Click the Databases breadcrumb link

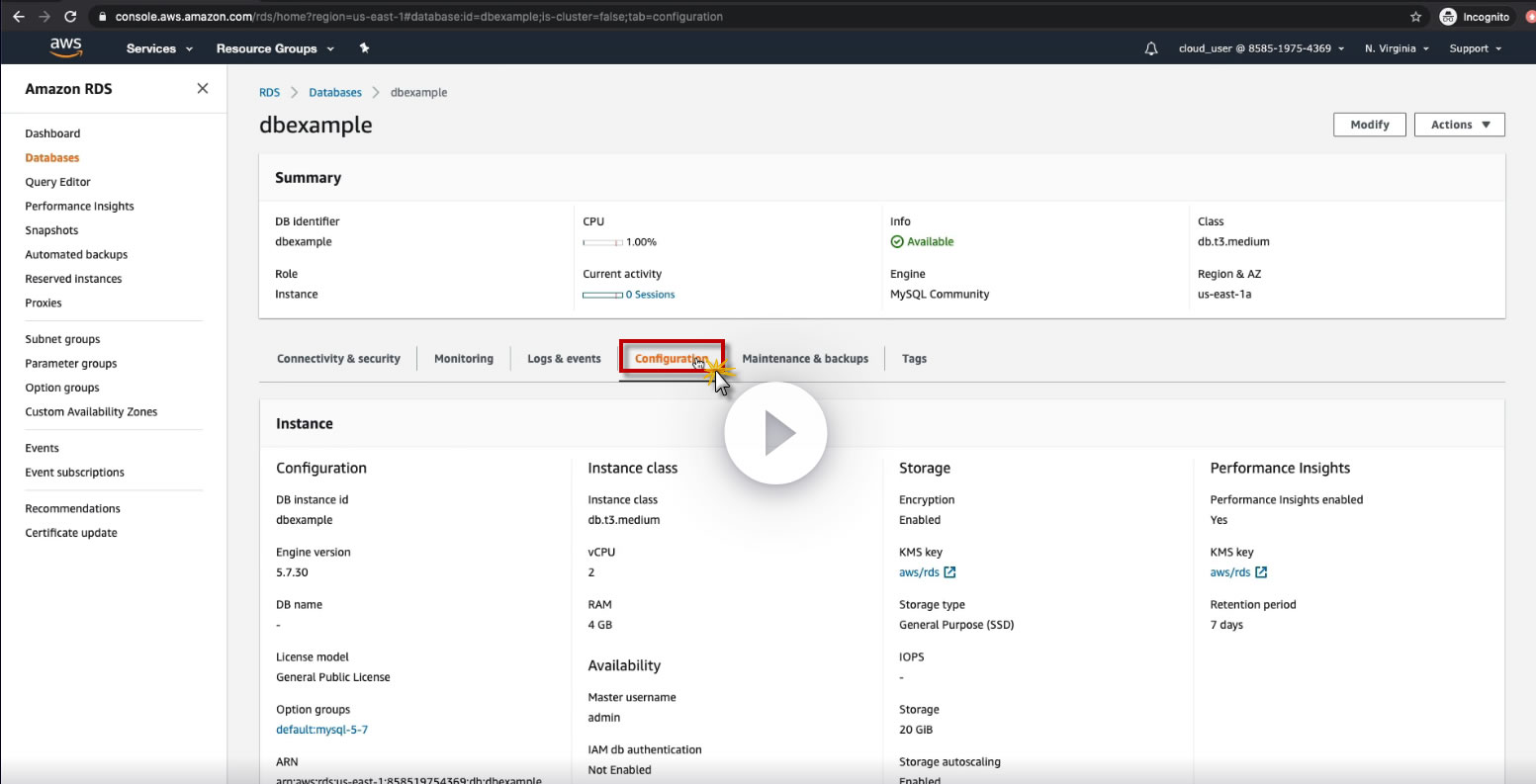(x=335, y=92)
